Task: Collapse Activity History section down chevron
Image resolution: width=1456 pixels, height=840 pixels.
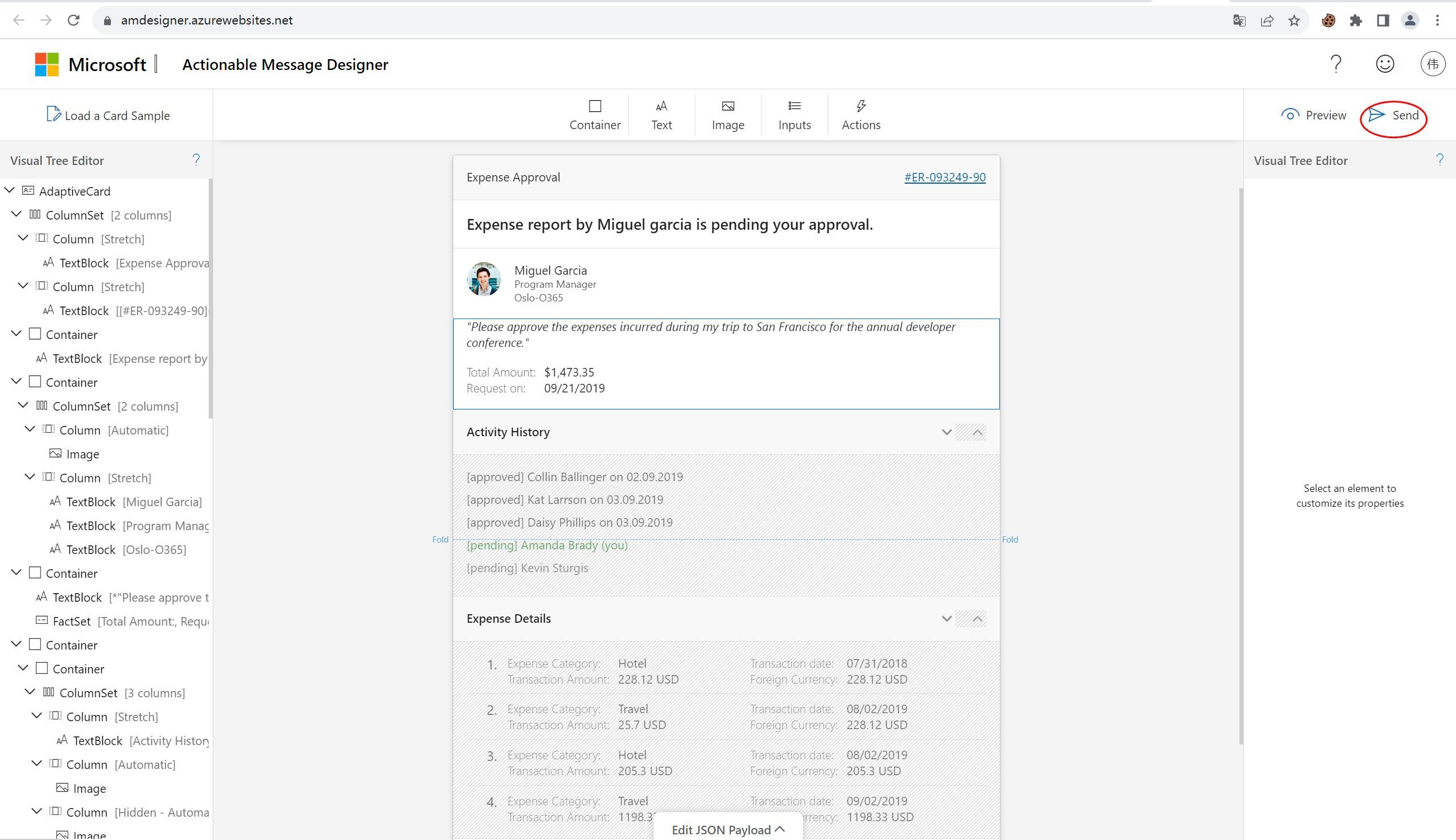Action: pyautogui.click(x=946, y=432)
